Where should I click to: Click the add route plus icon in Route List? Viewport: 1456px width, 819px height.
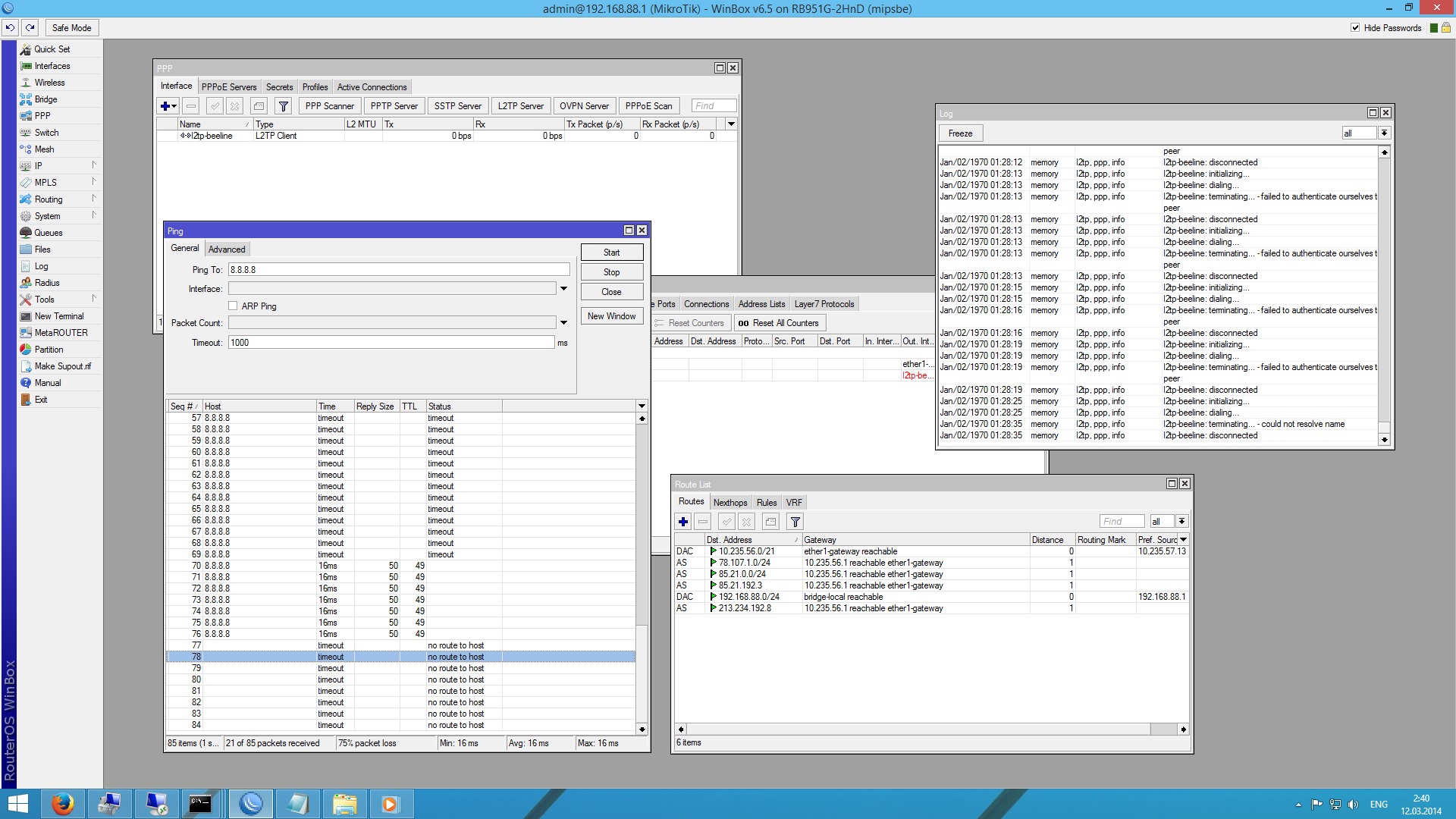(x=683, y=522)
